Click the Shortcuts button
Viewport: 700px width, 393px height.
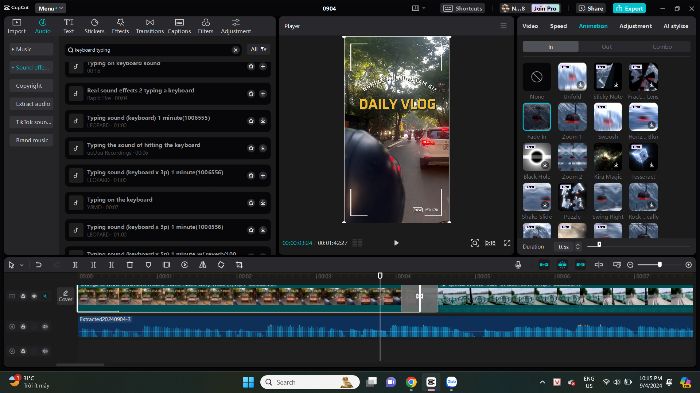click(x=462, y=8)
